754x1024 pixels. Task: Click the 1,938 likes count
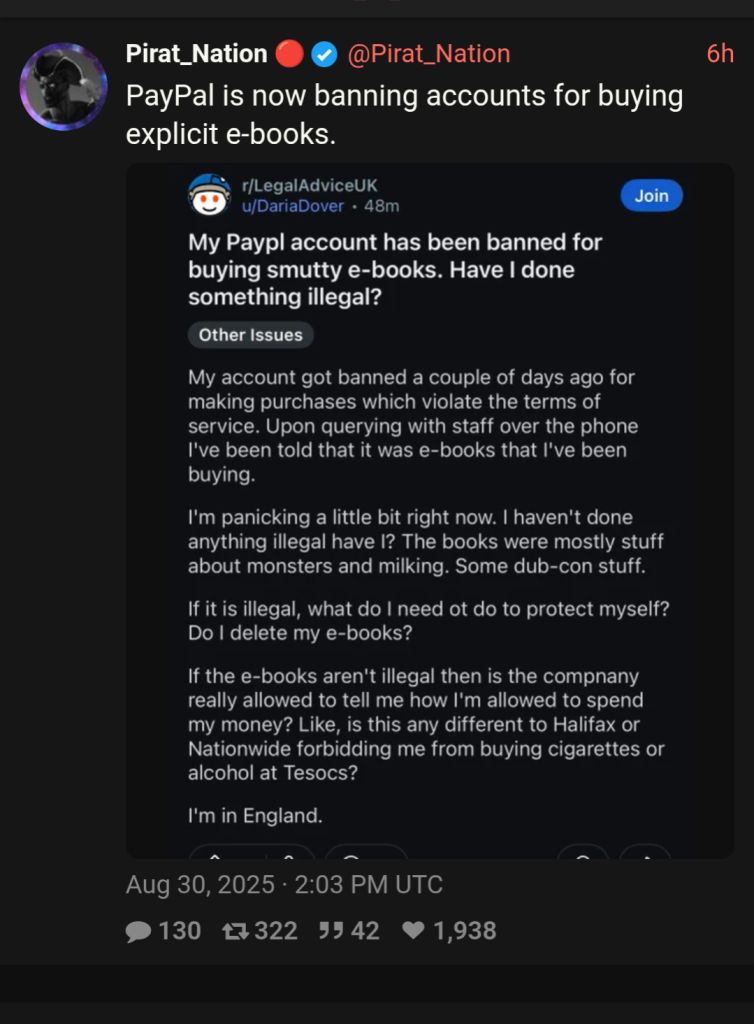click(x=465, y=931)
